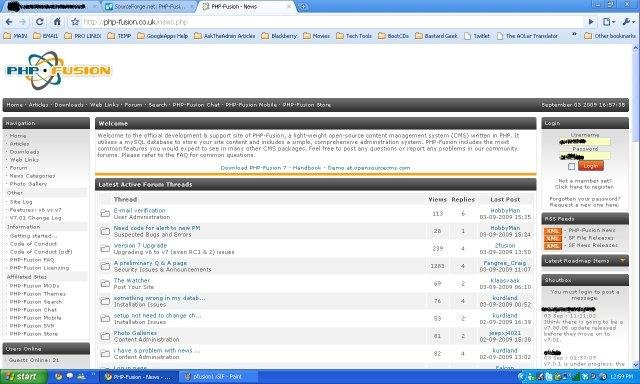Click the PHP-Fusion logo

click(58, 71)
